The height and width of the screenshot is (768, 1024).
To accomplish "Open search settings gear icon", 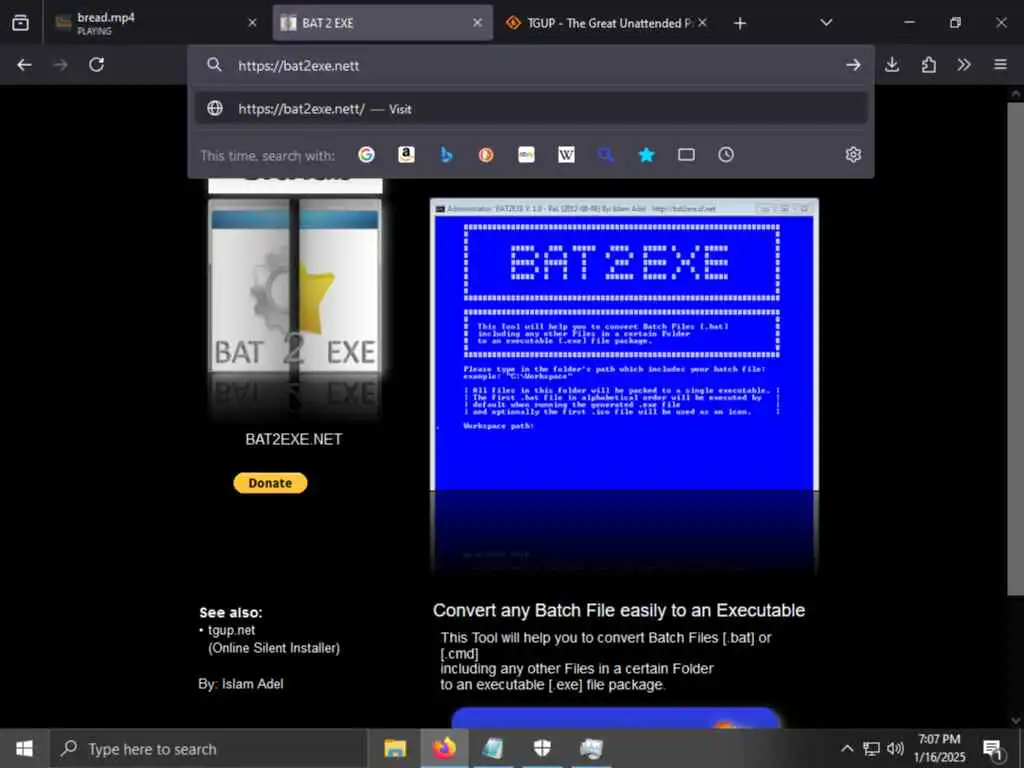I will coord(853,155).
